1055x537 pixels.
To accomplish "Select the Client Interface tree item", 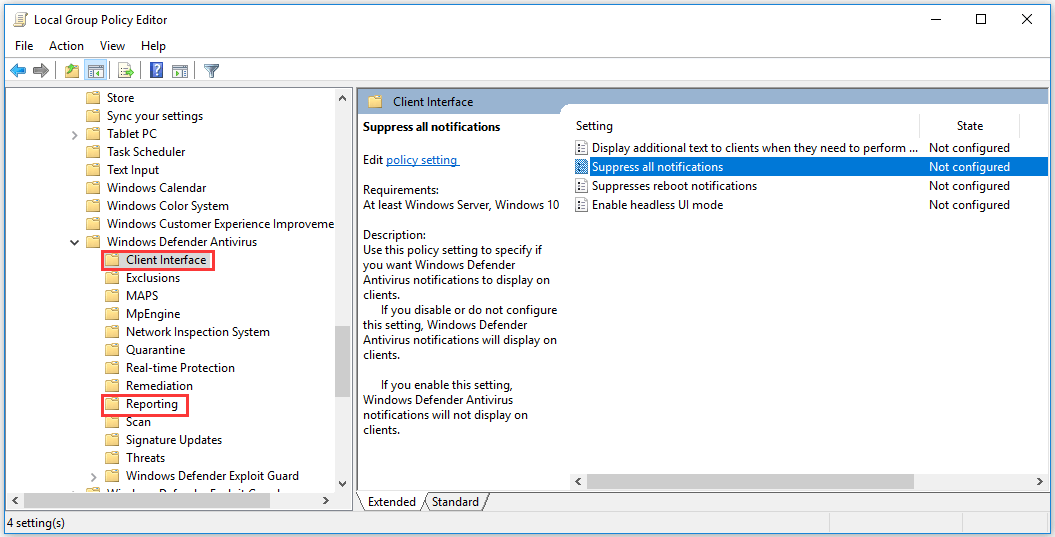I will (166, 260).
